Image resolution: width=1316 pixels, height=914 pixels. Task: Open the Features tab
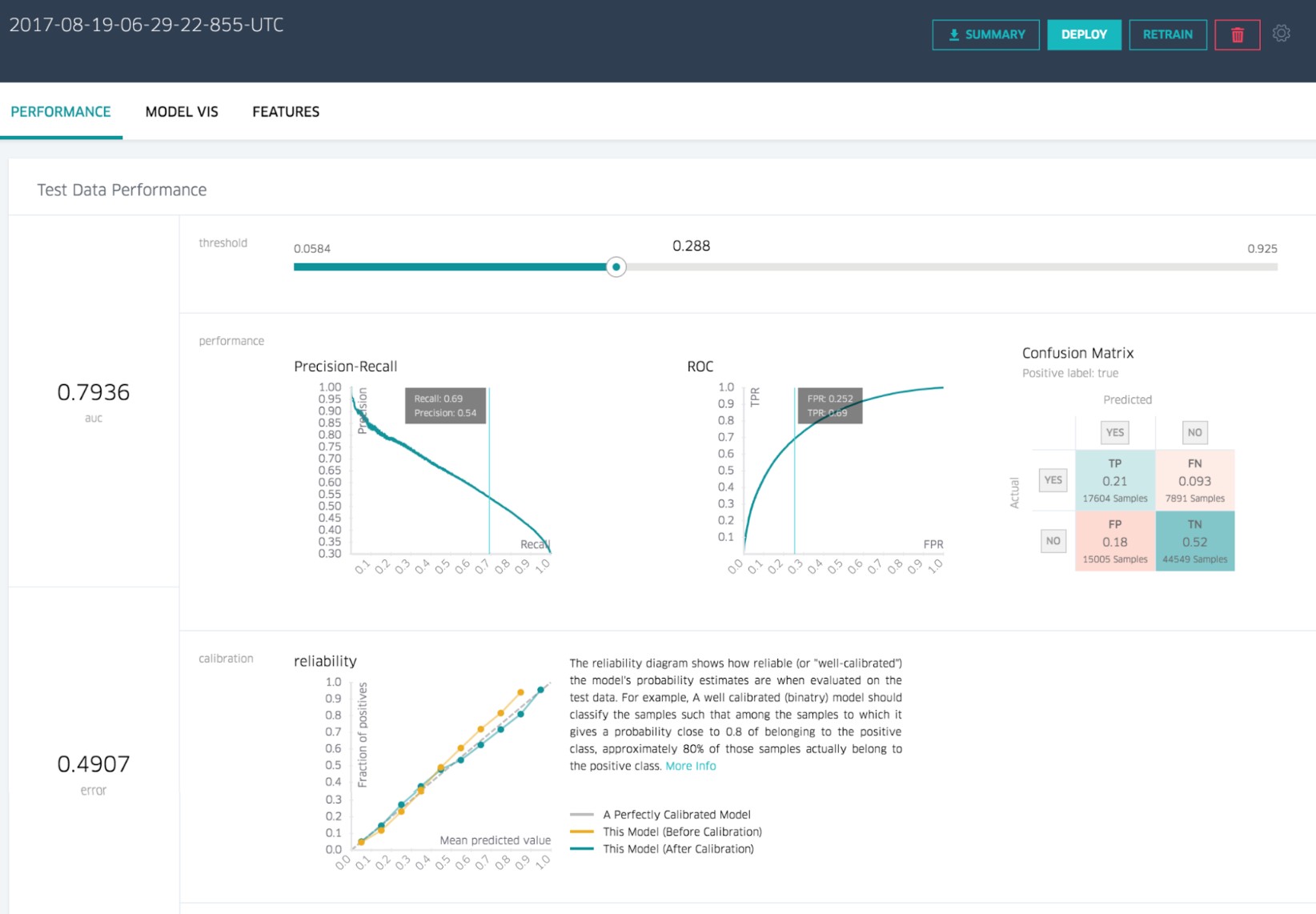tap(286, 112)
